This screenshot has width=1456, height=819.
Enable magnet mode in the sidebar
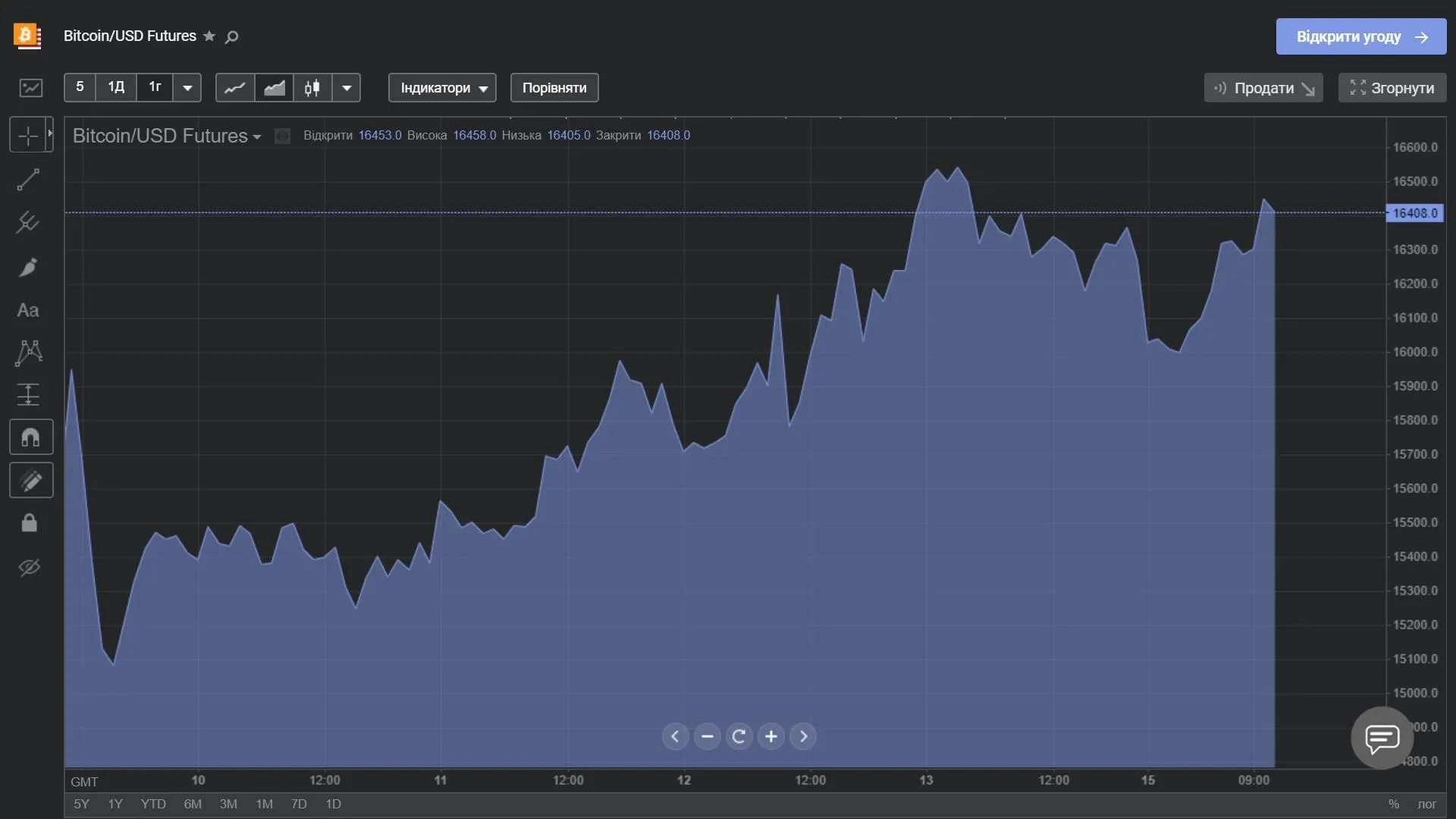pyautogui.click(x=30, y=436)
